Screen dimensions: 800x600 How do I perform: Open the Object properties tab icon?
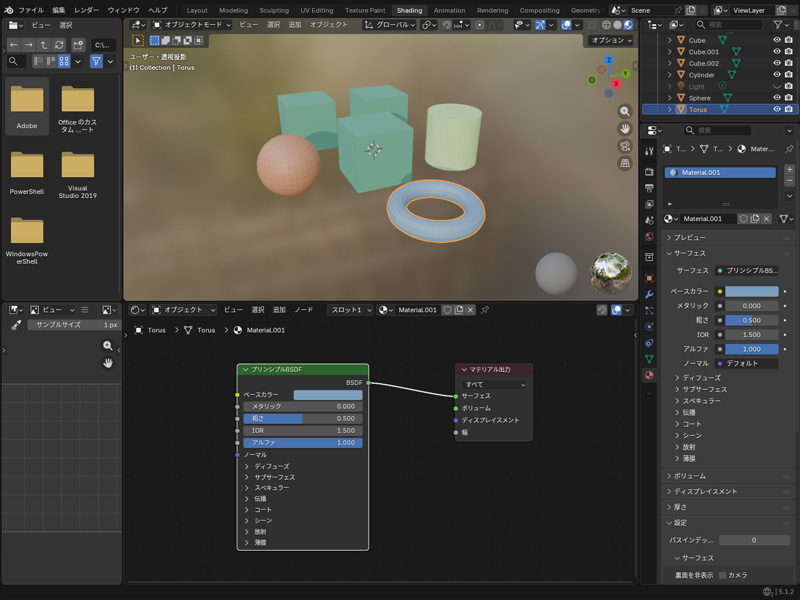[x=649, y=278]
